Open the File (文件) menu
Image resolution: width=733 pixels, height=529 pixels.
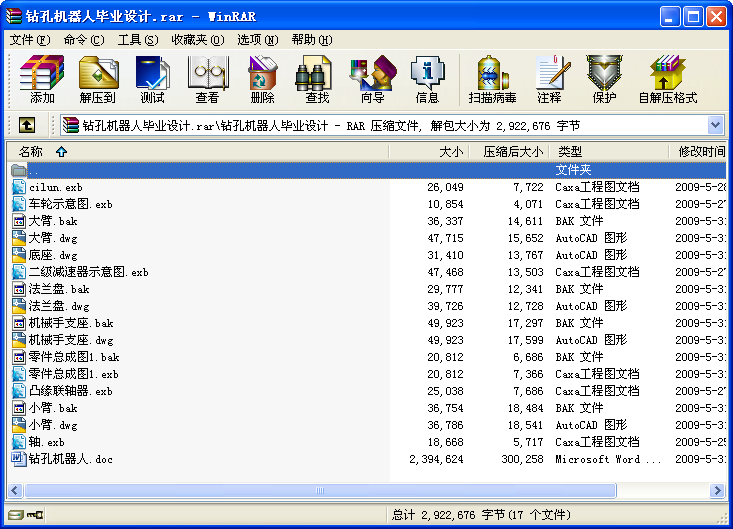(30, 40)
